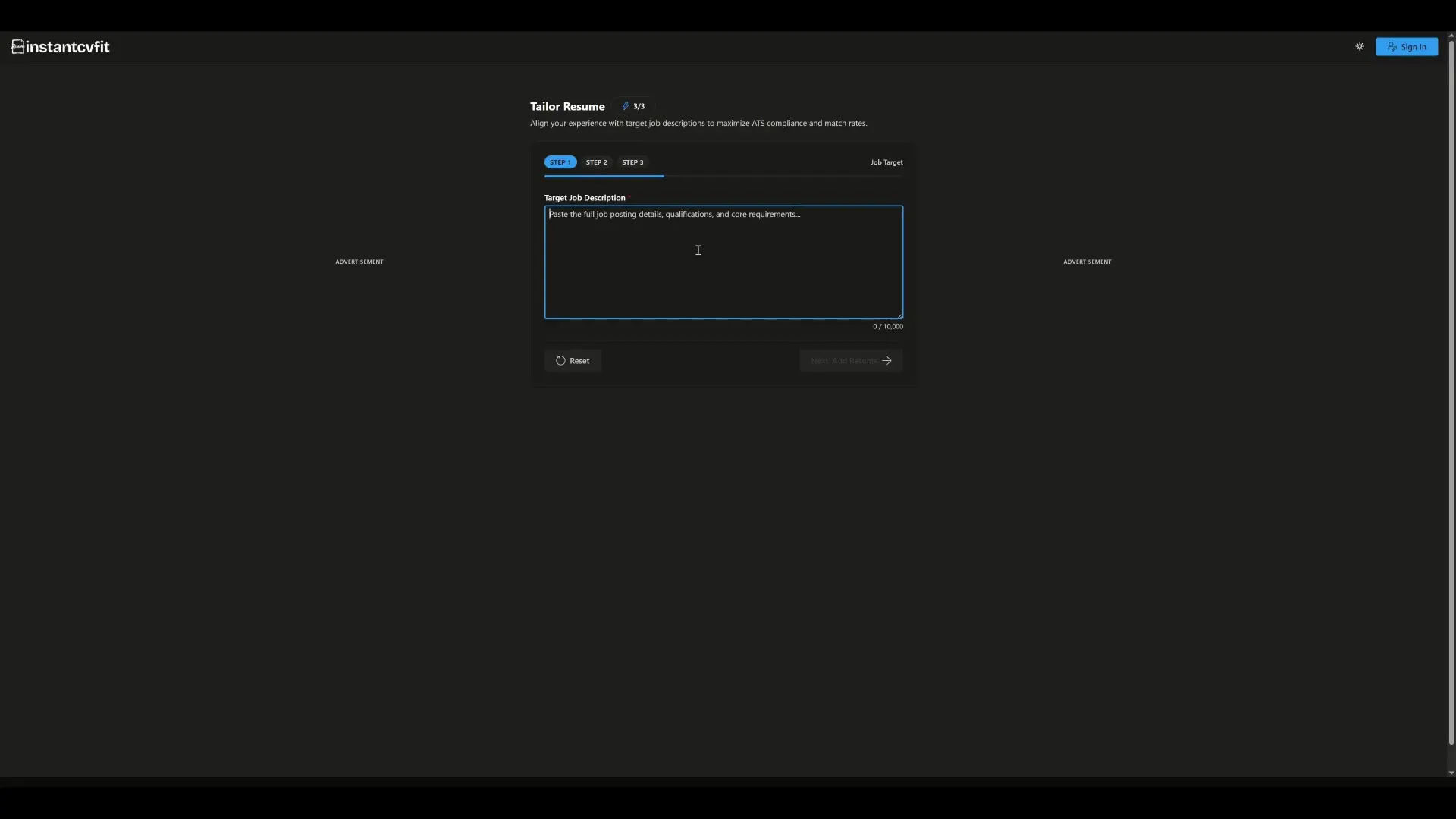This screenshot has width=1456, height=819.
Task: Click the Reset button
Action: (x=573, y=361)
